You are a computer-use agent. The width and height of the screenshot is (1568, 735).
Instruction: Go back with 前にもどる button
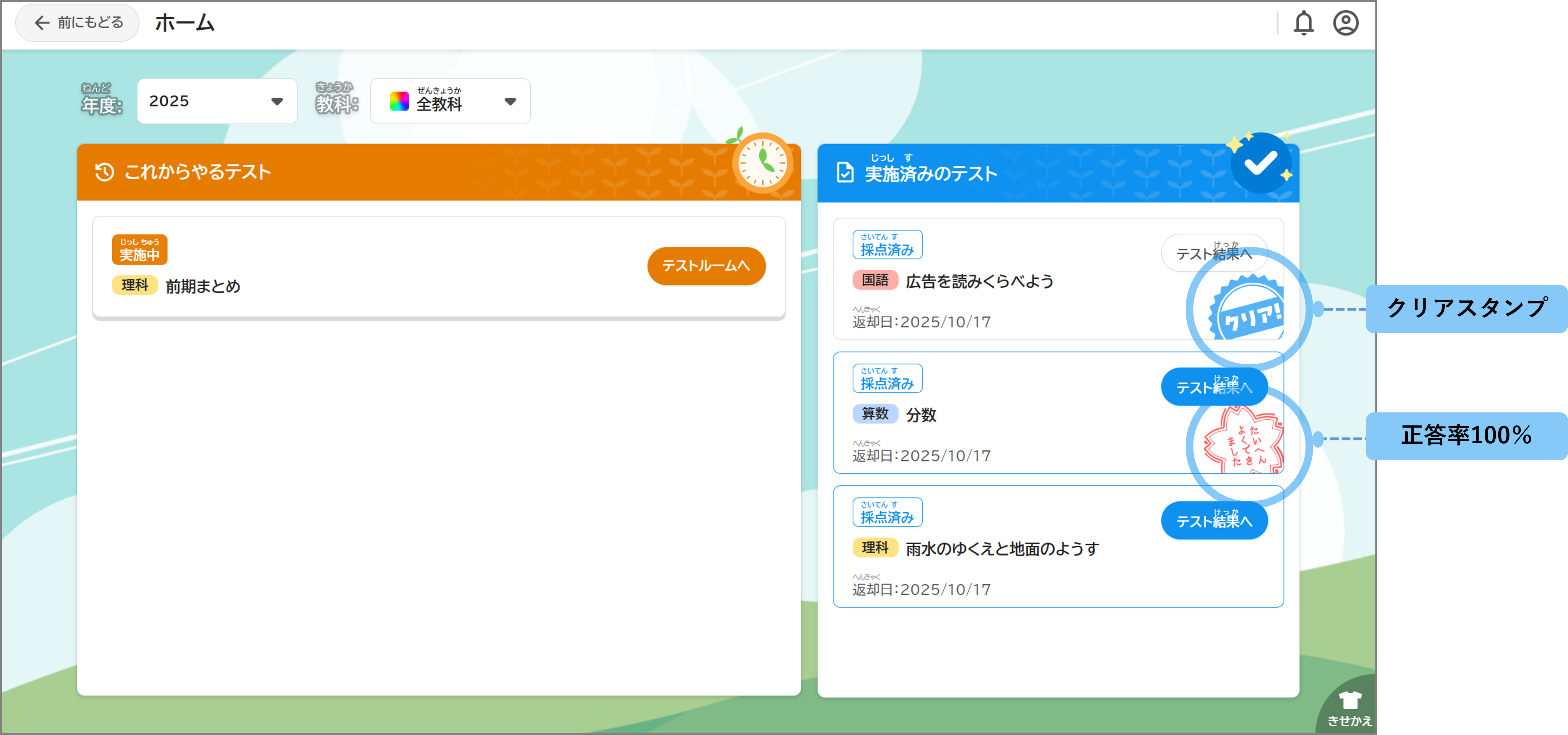(78, 23)
